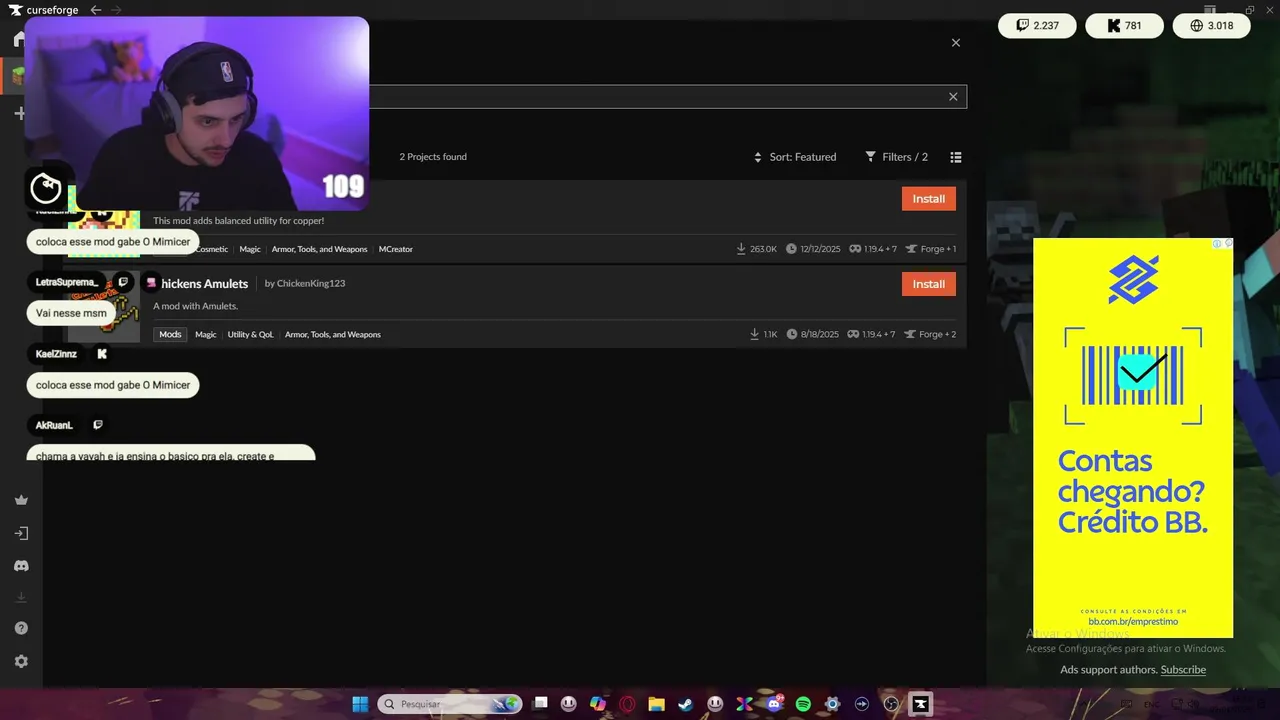Close the mod search dialog

956,43
